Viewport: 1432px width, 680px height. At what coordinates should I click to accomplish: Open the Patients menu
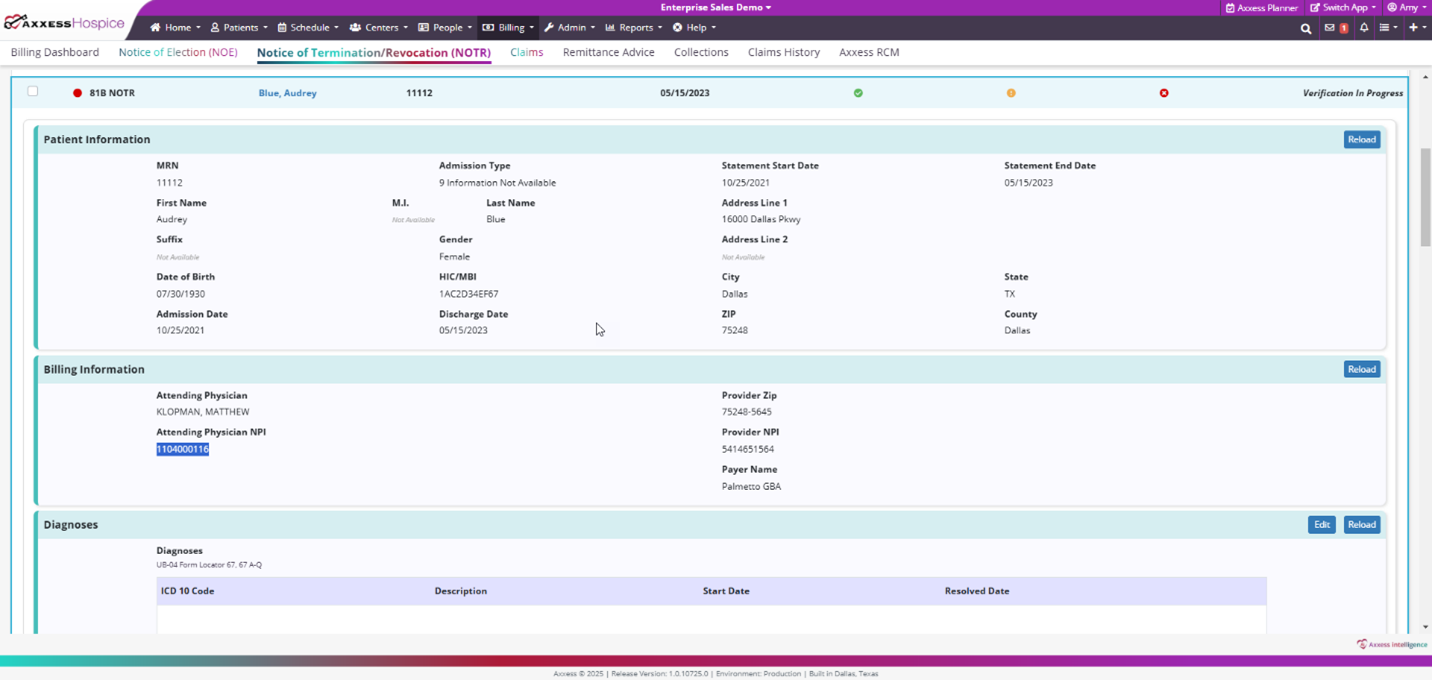[239, 28]
